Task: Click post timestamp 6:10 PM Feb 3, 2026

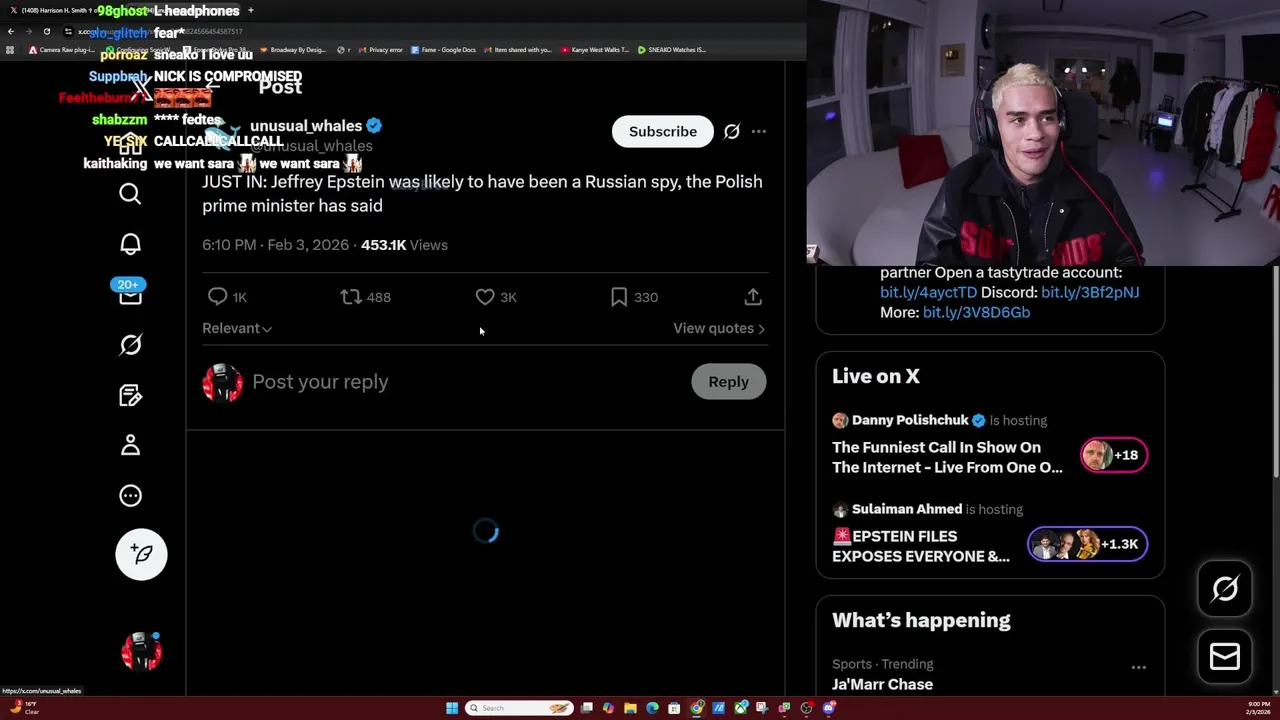Action: [275, 245]
